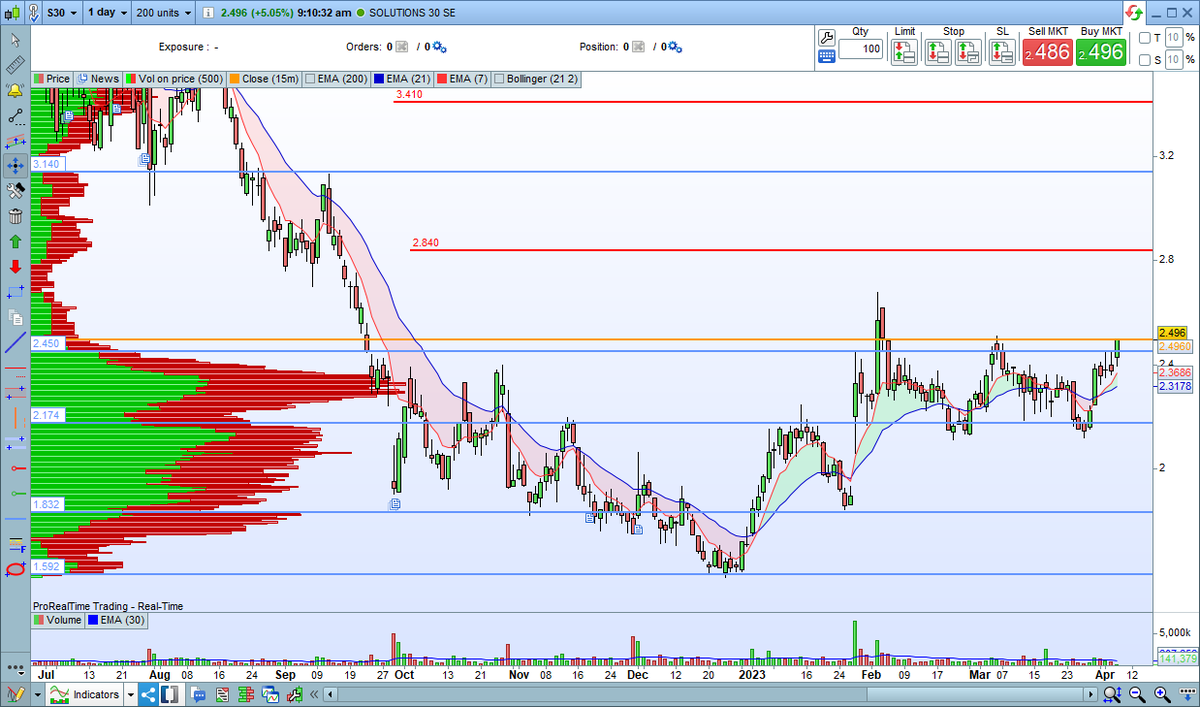Toggle the EMA (200) indicator

point(335,78)
